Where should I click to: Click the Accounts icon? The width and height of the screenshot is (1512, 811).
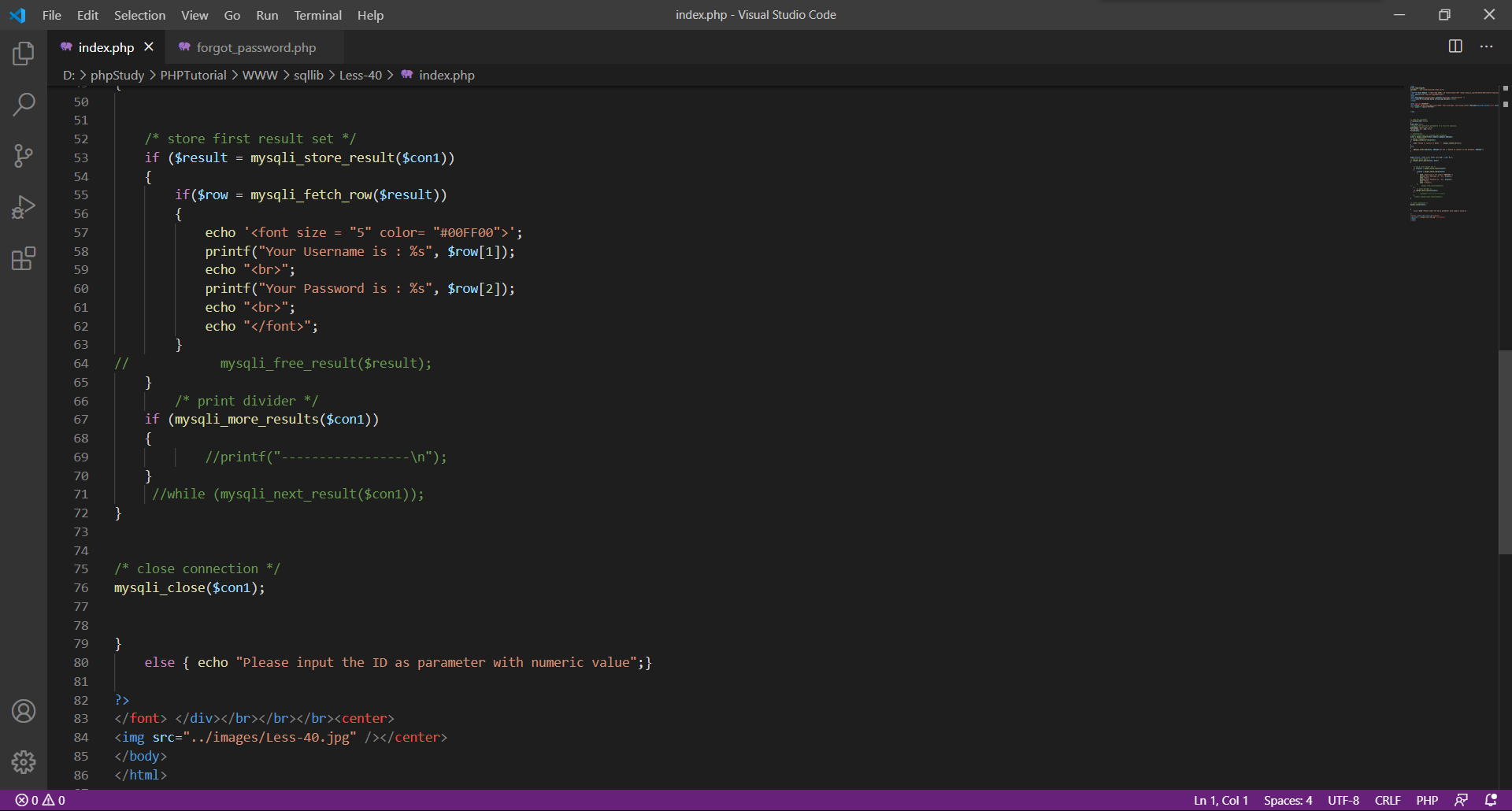tap(24, 711)
